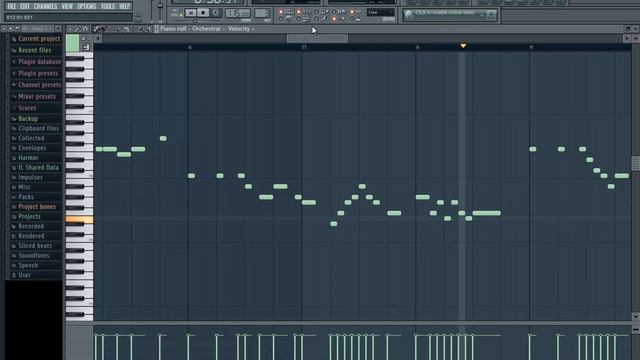Open the FILE menu
640x360 pixels.
(11, 7)
